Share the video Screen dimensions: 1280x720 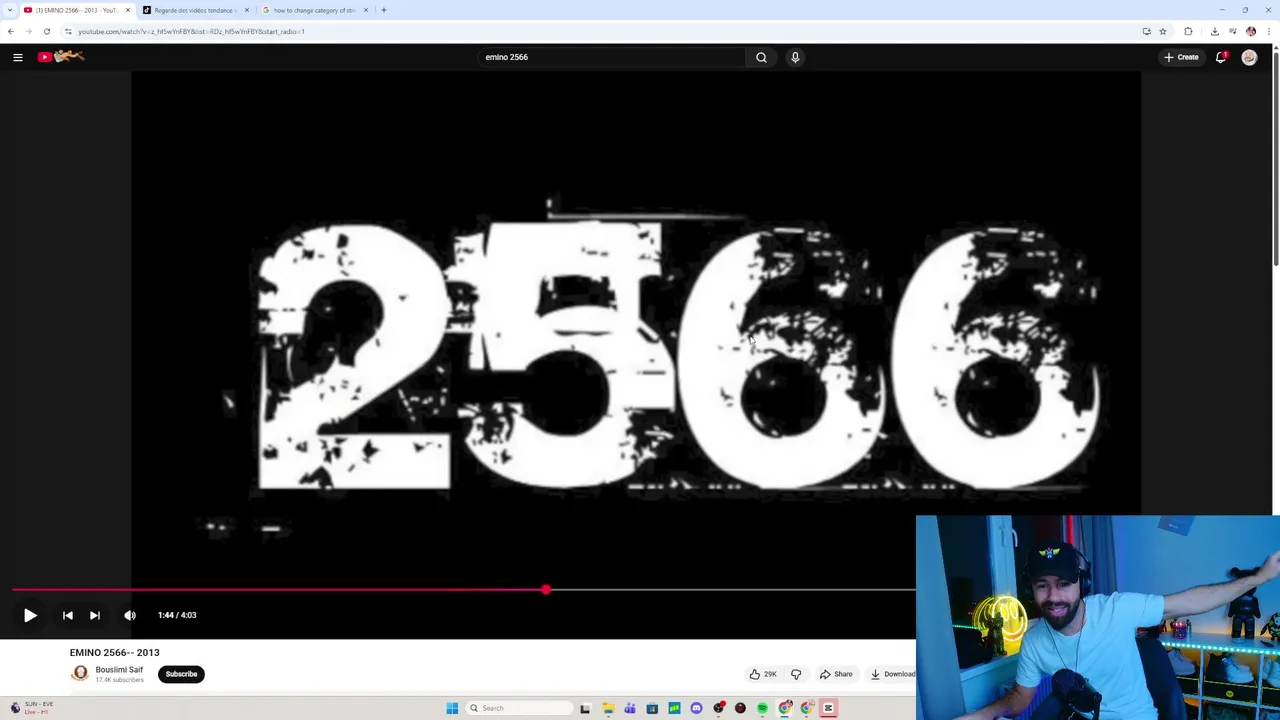click(x=836, y=674)
